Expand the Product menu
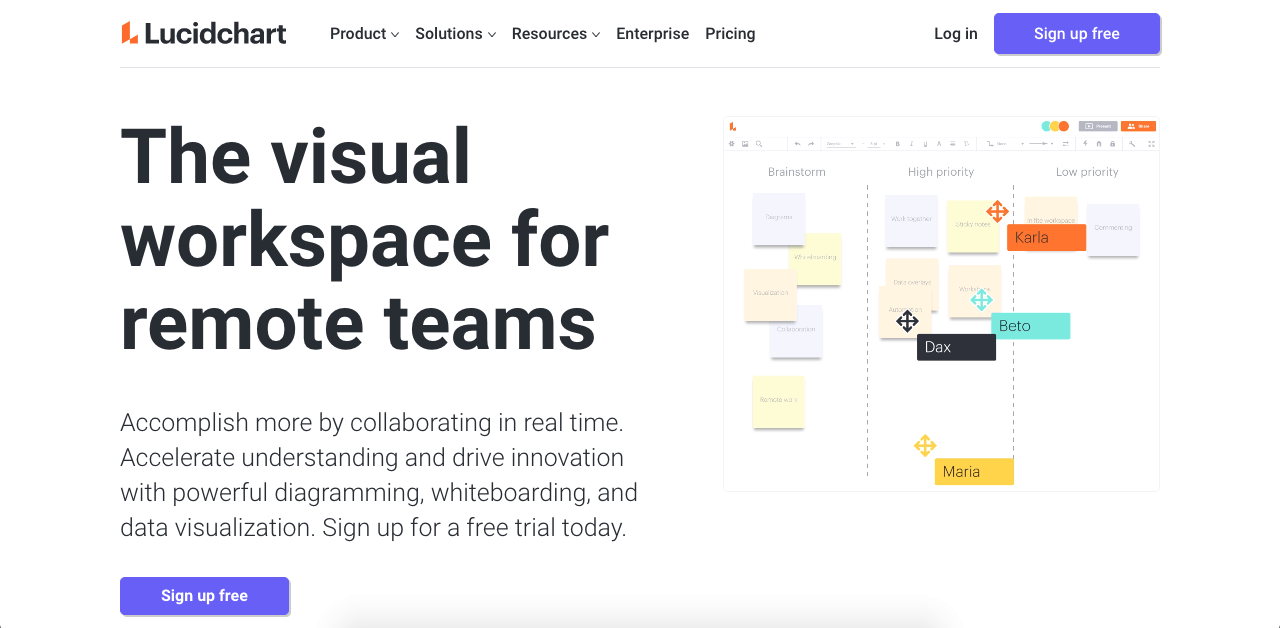Image resolution: width=1280 pixels, height=628 pixels. [x=364, y=33]
